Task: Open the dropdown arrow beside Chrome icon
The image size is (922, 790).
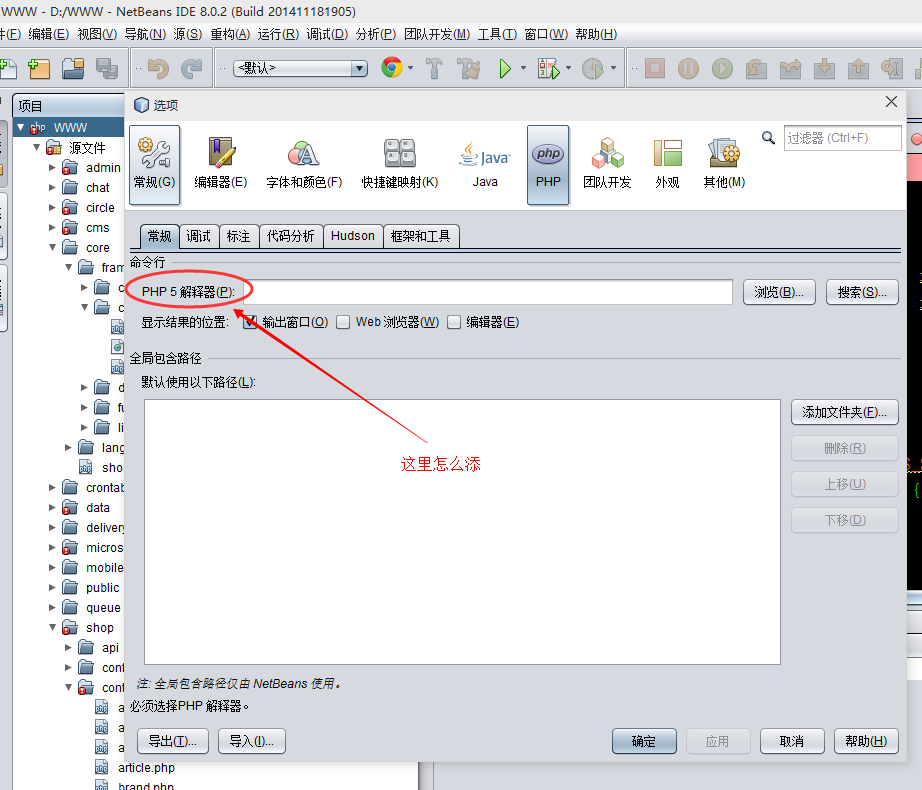Action: click(410, 68)
